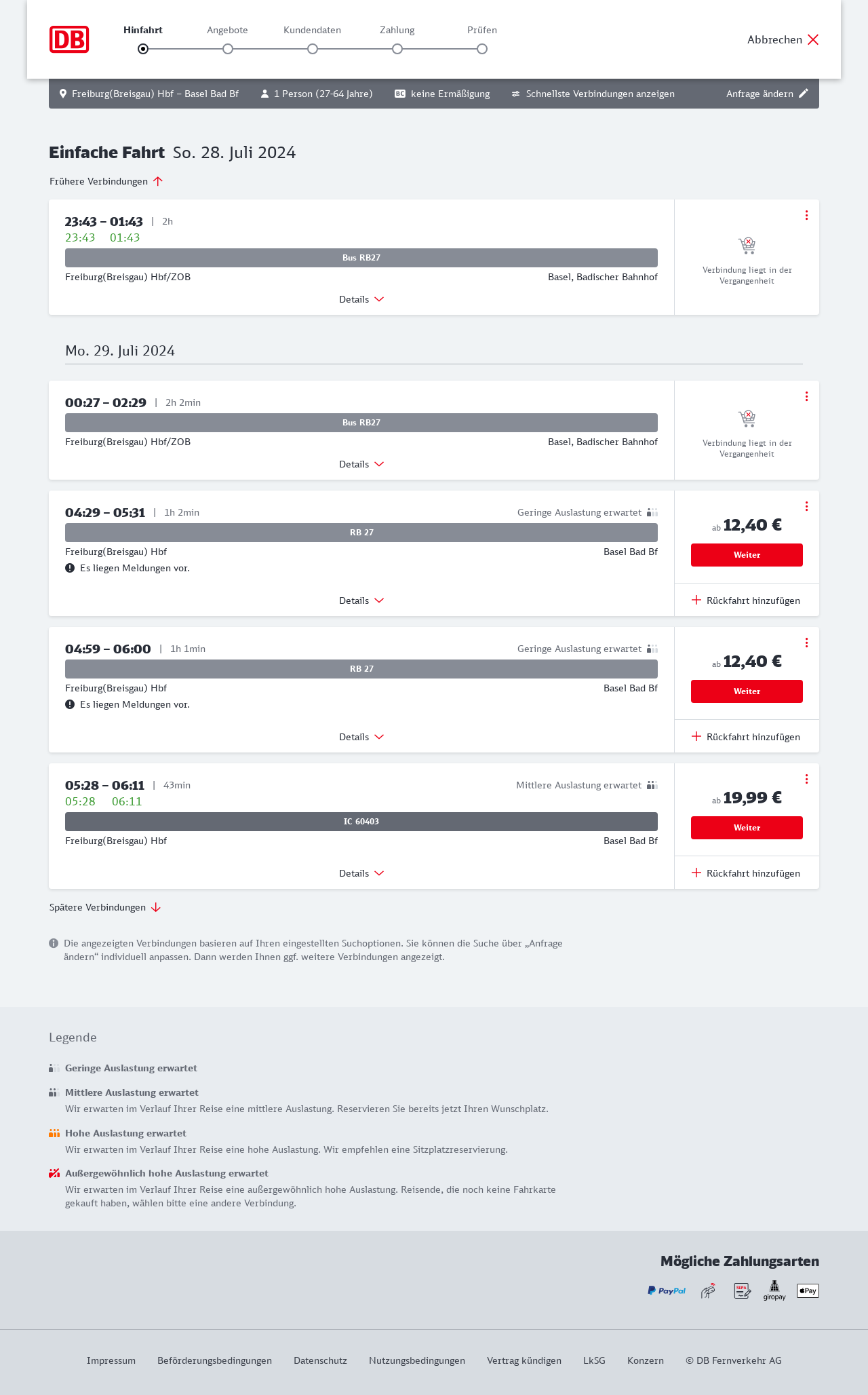
Task: Add return trip to 04:59 connection
Action: point(746,737)
